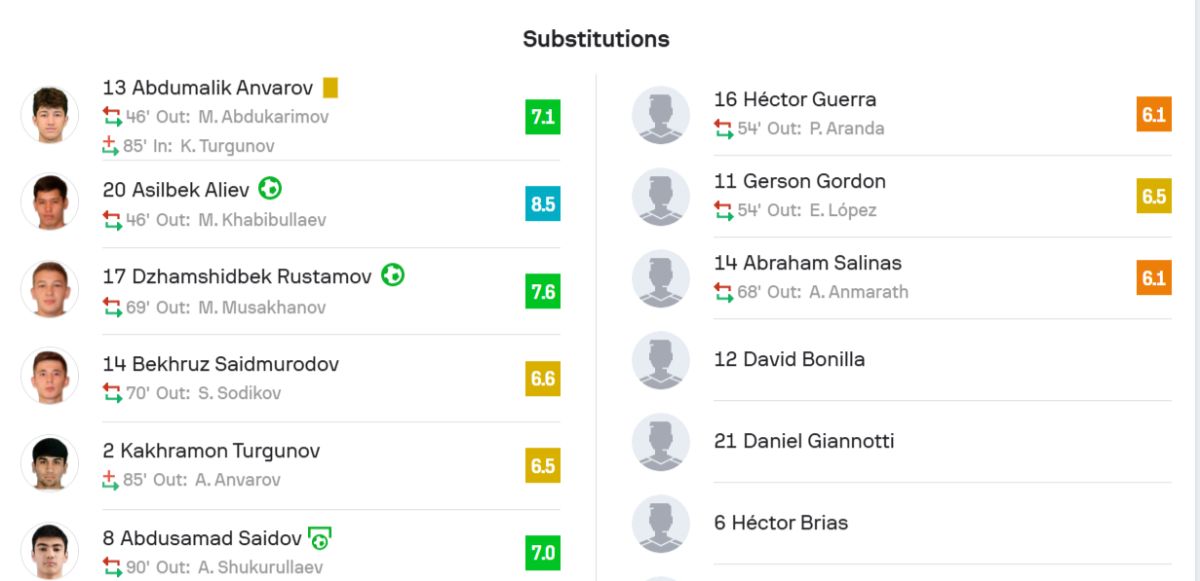This screenshot has width=1200, height=581.
Task: Click the substitution icon under Abraham Salinas
Action: coord(723,292)
